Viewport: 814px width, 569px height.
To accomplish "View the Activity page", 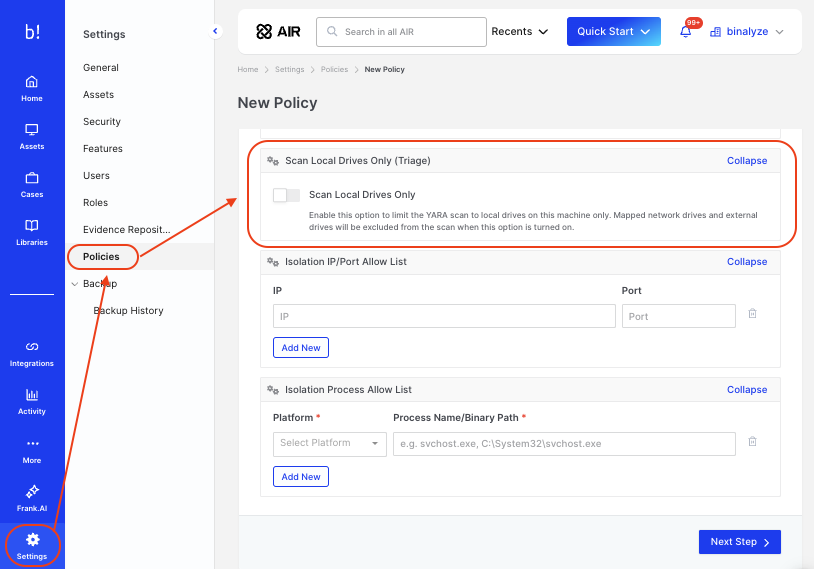I will click(32, 401).
